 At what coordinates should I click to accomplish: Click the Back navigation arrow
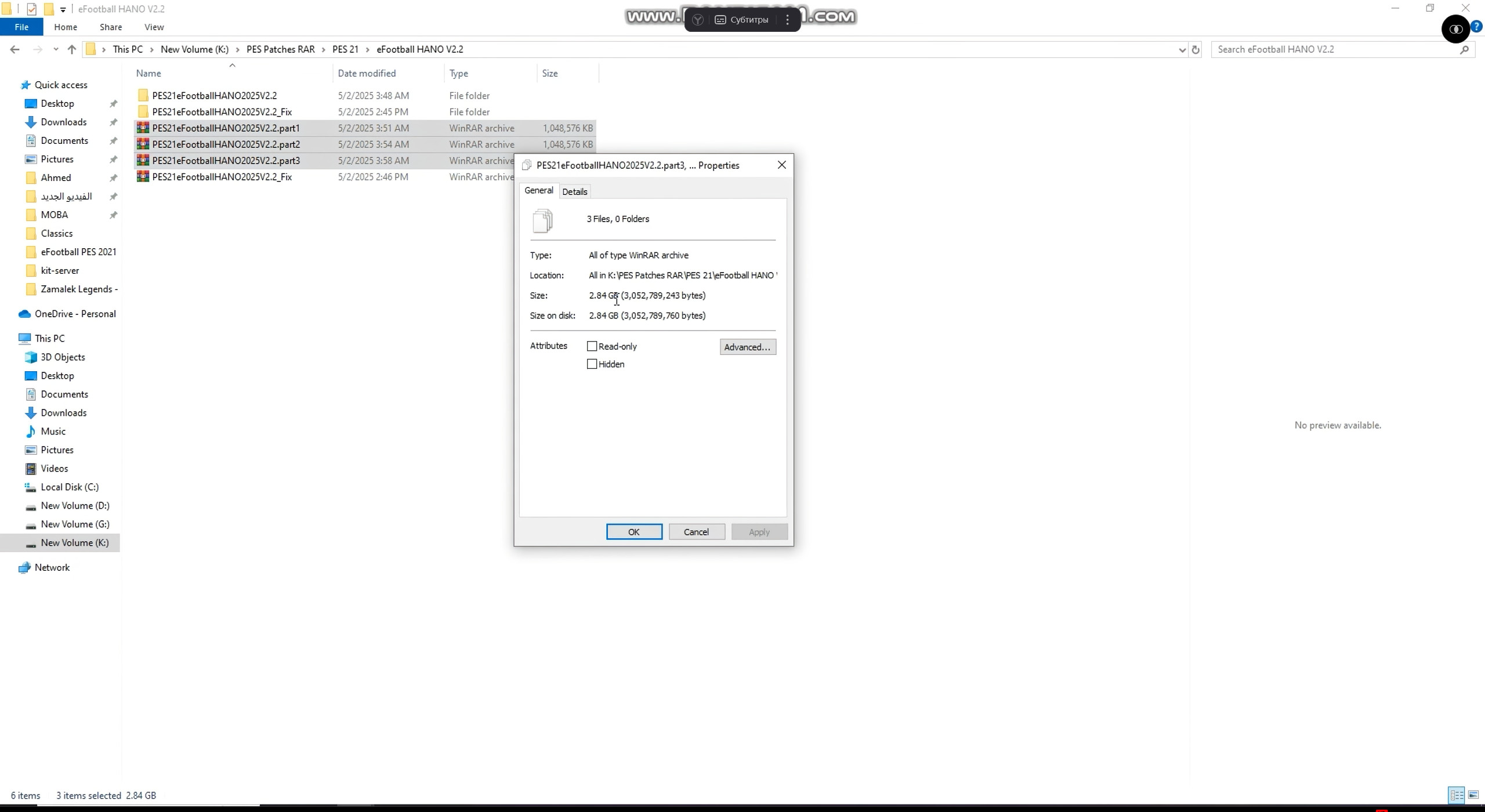15,49
